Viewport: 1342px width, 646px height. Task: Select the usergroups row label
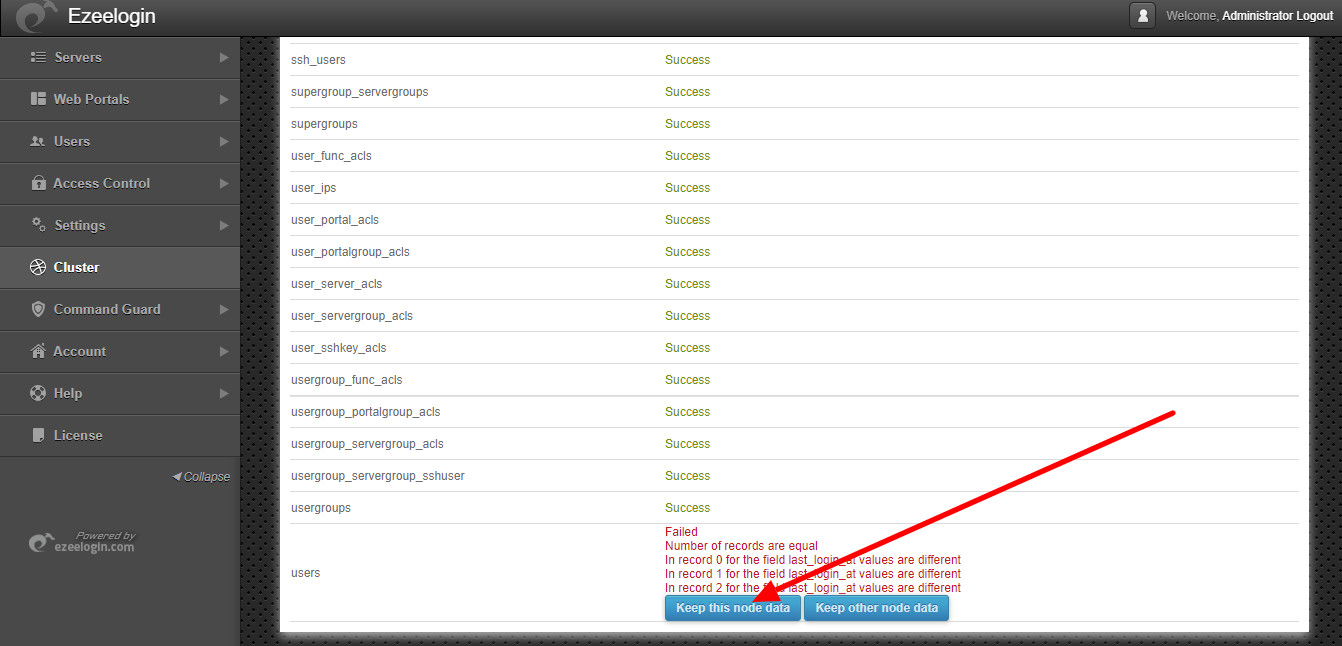coord(321,508)
